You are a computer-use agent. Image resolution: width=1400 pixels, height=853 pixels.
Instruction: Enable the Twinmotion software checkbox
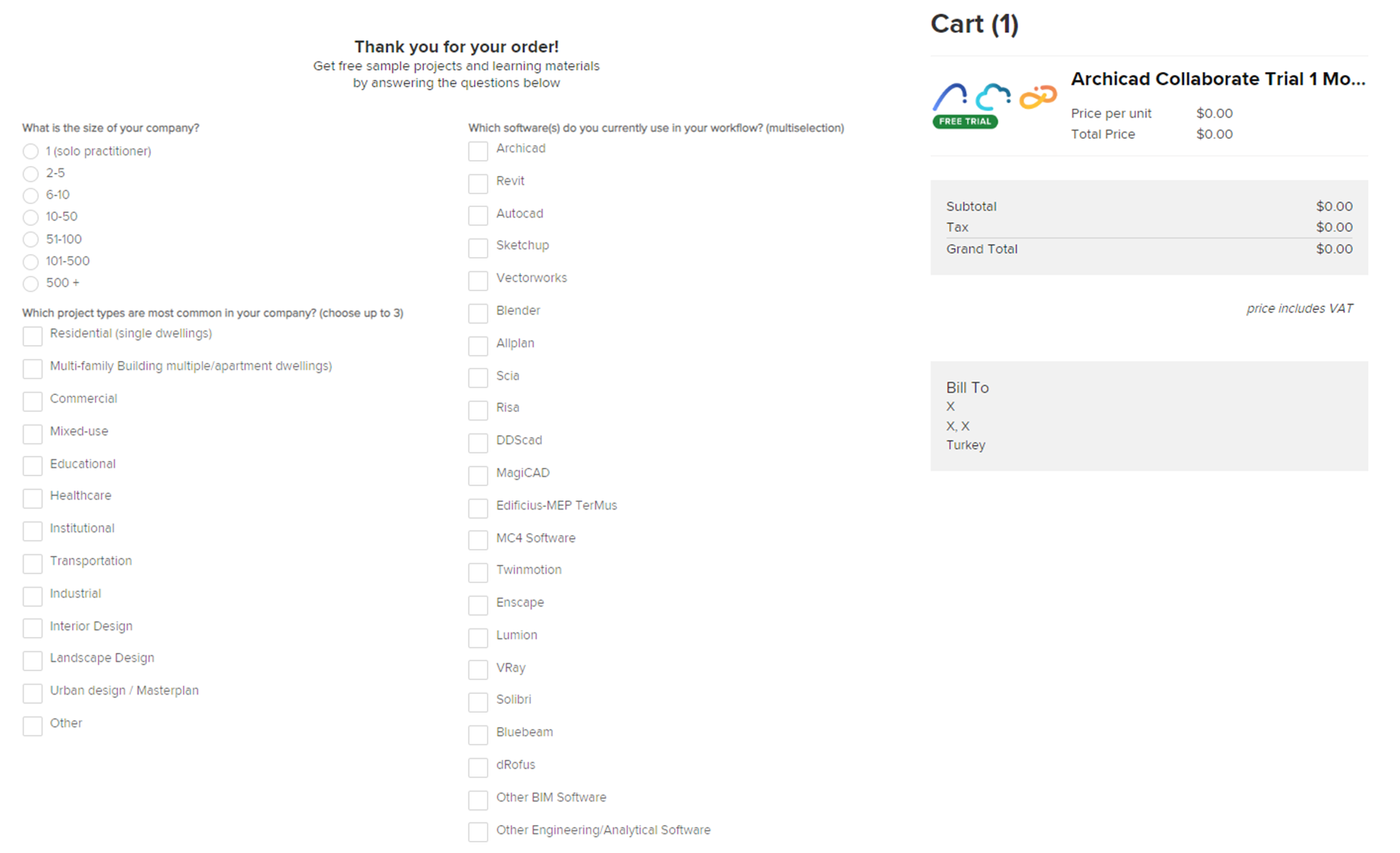478,572
